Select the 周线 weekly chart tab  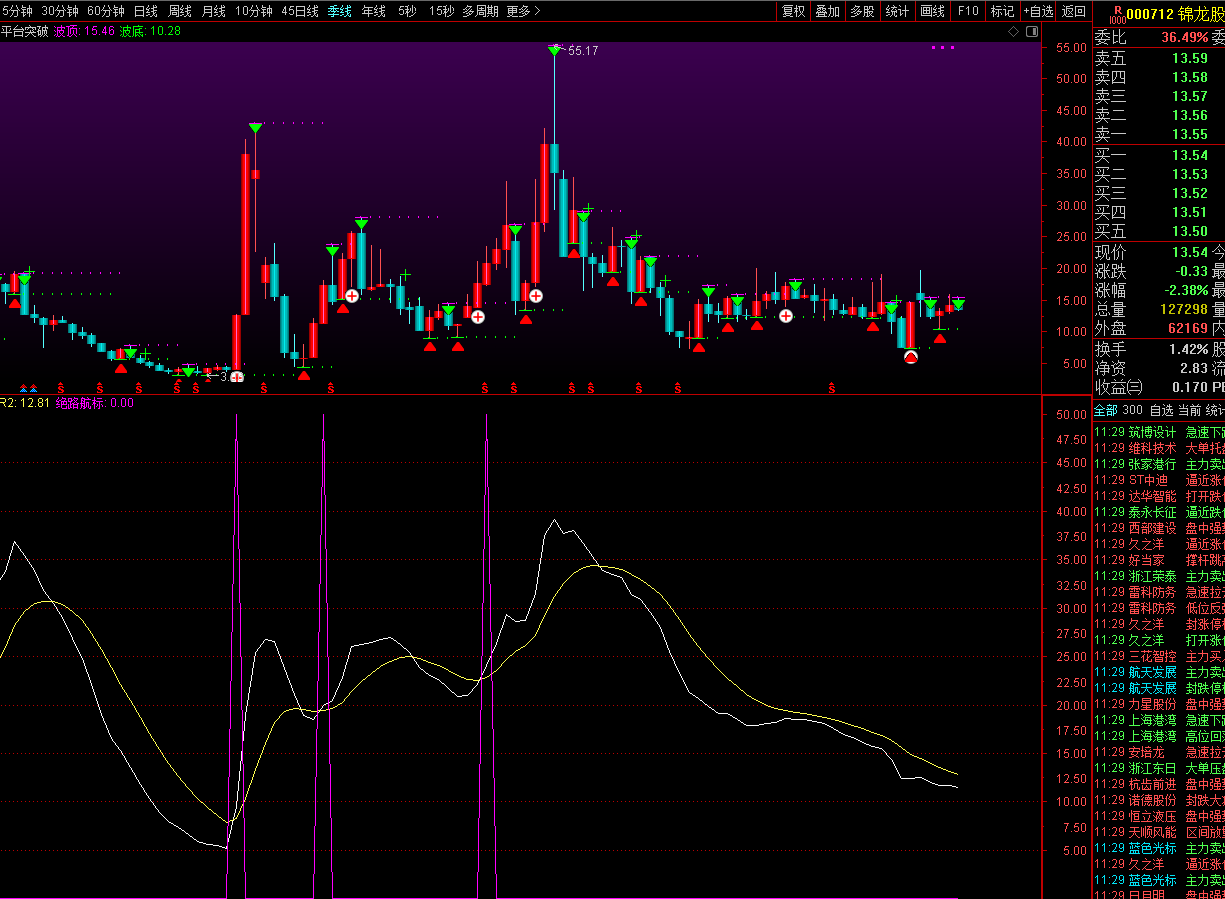pos(180,11)
